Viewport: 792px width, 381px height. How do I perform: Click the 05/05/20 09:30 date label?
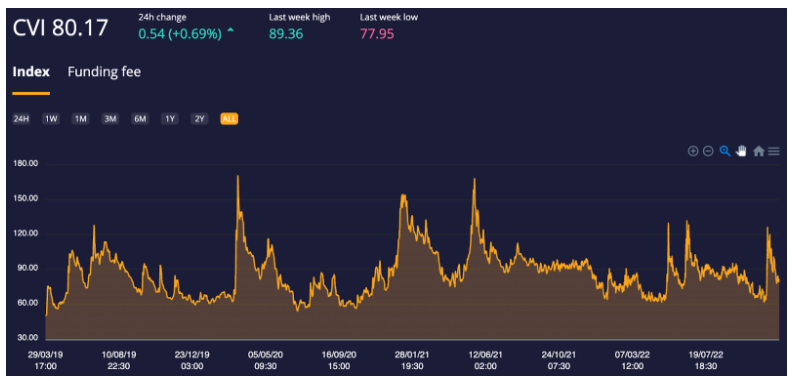266,360
